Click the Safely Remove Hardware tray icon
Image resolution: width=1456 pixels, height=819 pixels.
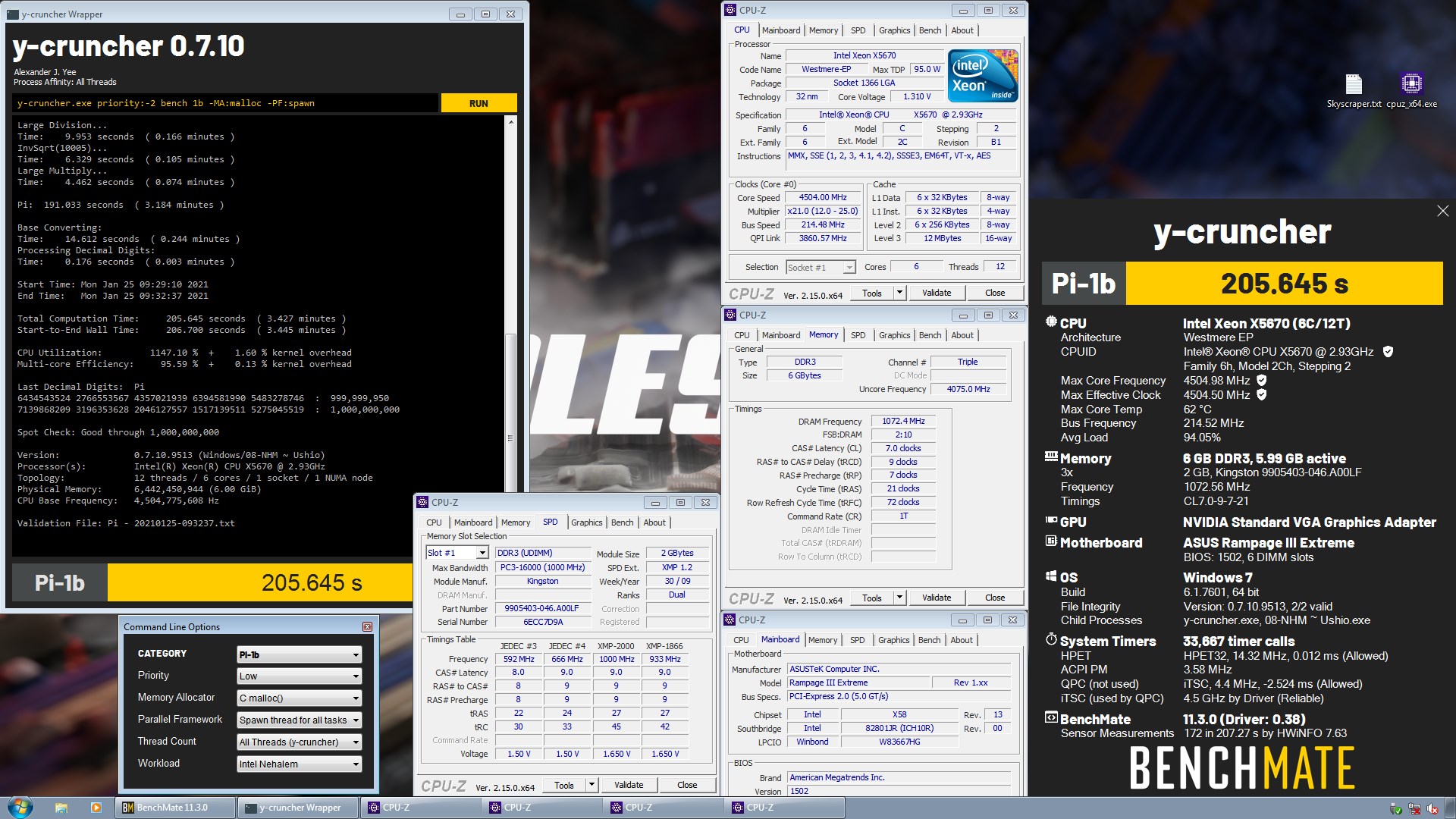[x=1395, y=809]
